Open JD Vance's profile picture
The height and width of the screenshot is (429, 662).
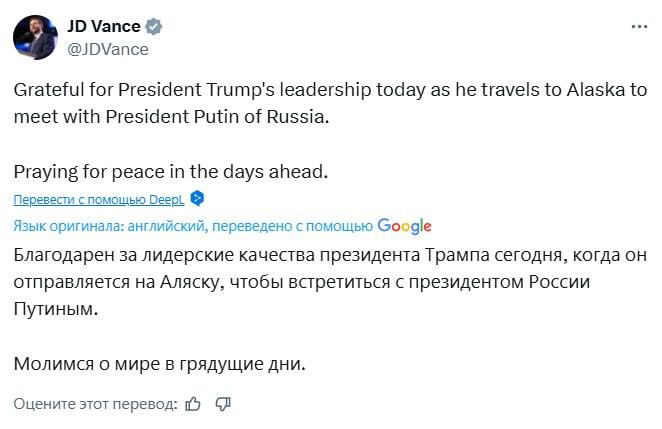35,37
